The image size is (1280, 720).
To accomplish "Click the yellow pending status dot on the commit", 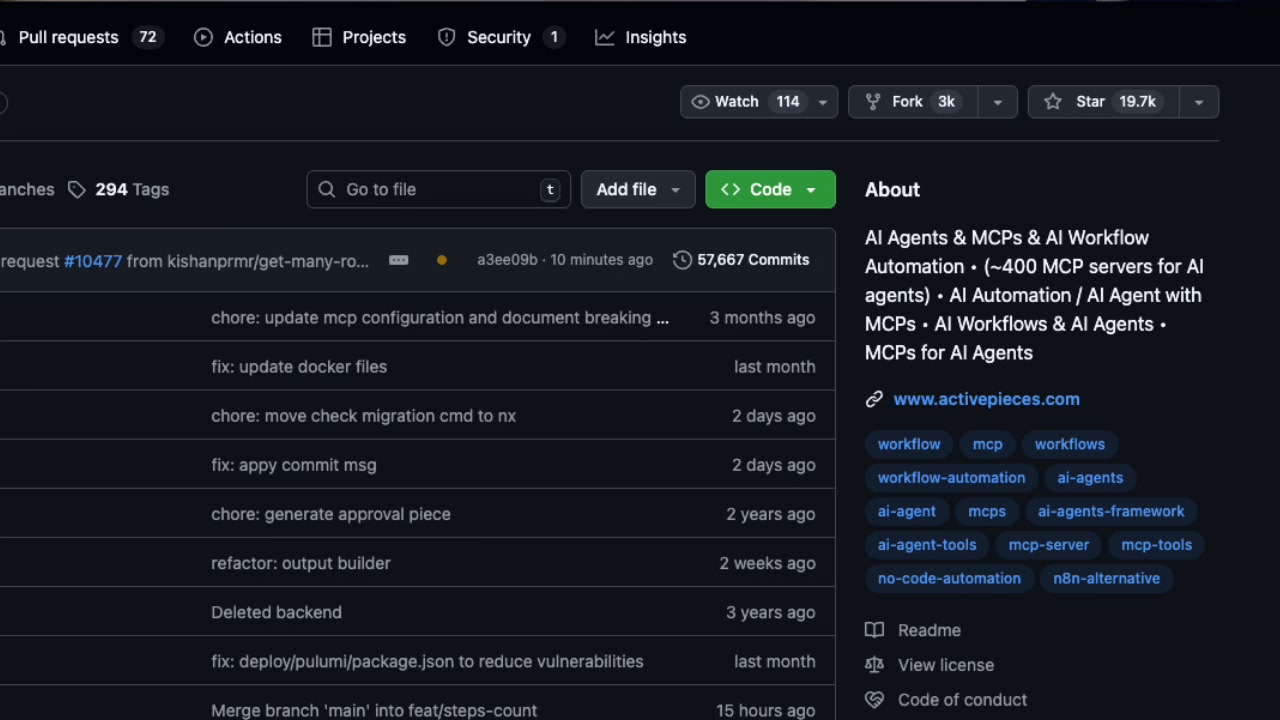I will pyautogui.click(x=441, y=259).
